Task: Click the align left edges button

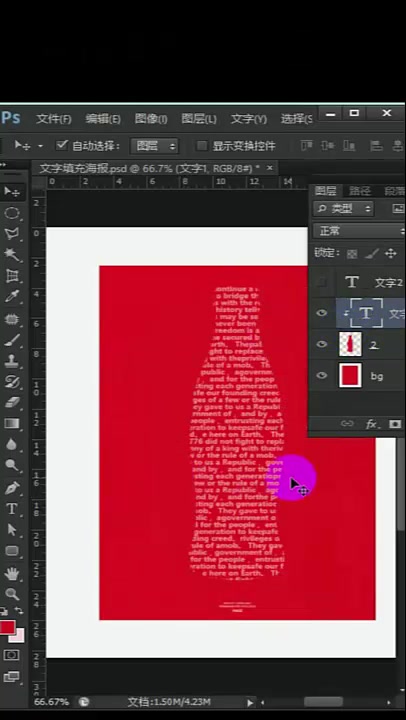Action: pyautogui.click(x=377, y=146)
